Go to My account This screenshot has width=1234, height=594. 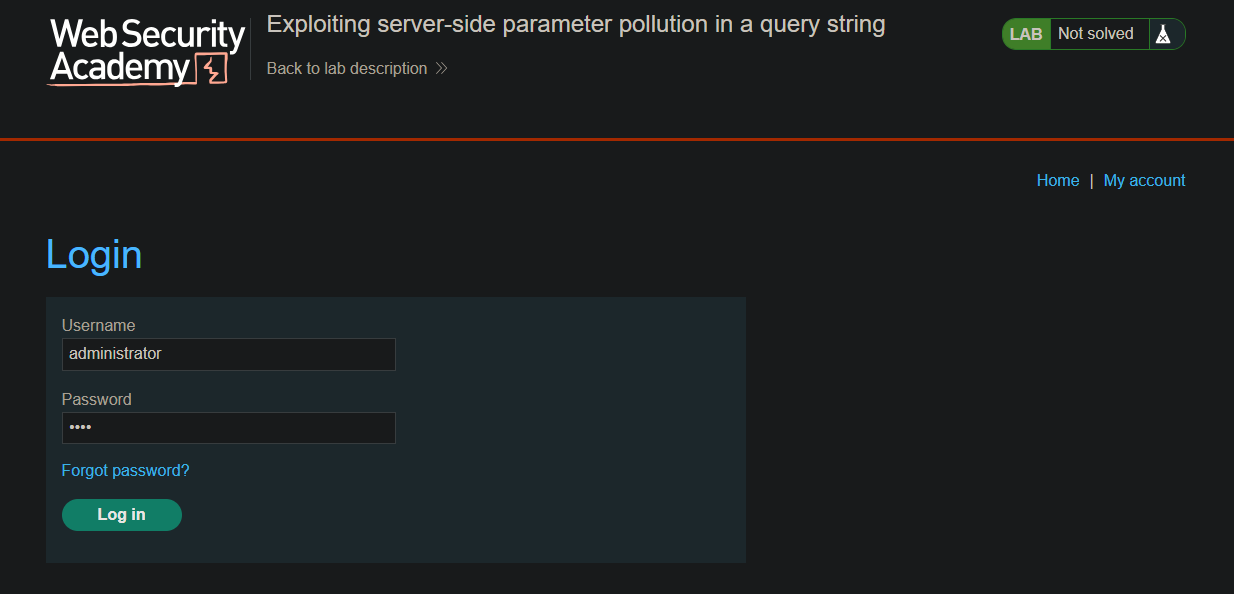(x=1144, y=180)
